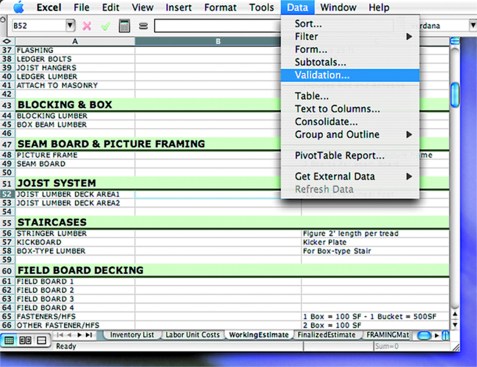Image resolution: width=477 pixels, height=367 pixels.
Task: Choose PivotTable Report... item
Action: tap(350, 155)
